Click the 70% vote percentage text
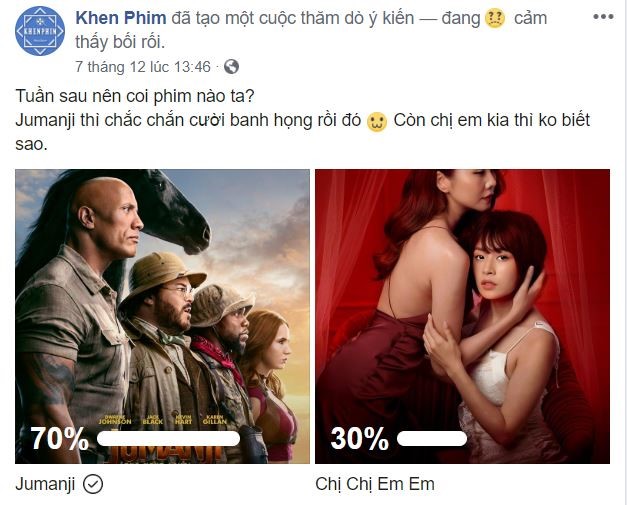The height and width of the screenshot is (505, 627). tap(60, 439)
